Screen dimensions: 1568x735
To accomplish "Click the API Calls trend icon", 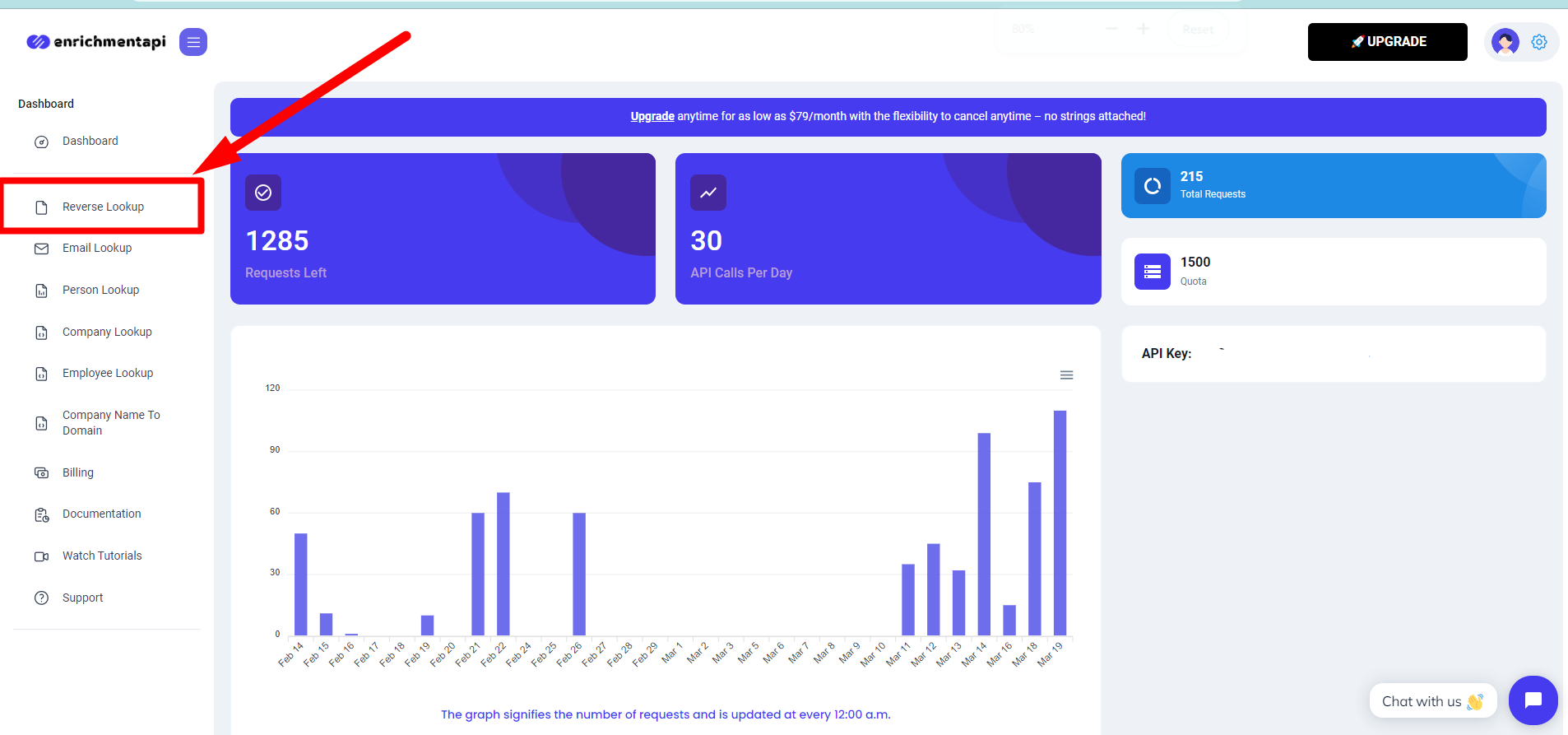I will [707, 193].
